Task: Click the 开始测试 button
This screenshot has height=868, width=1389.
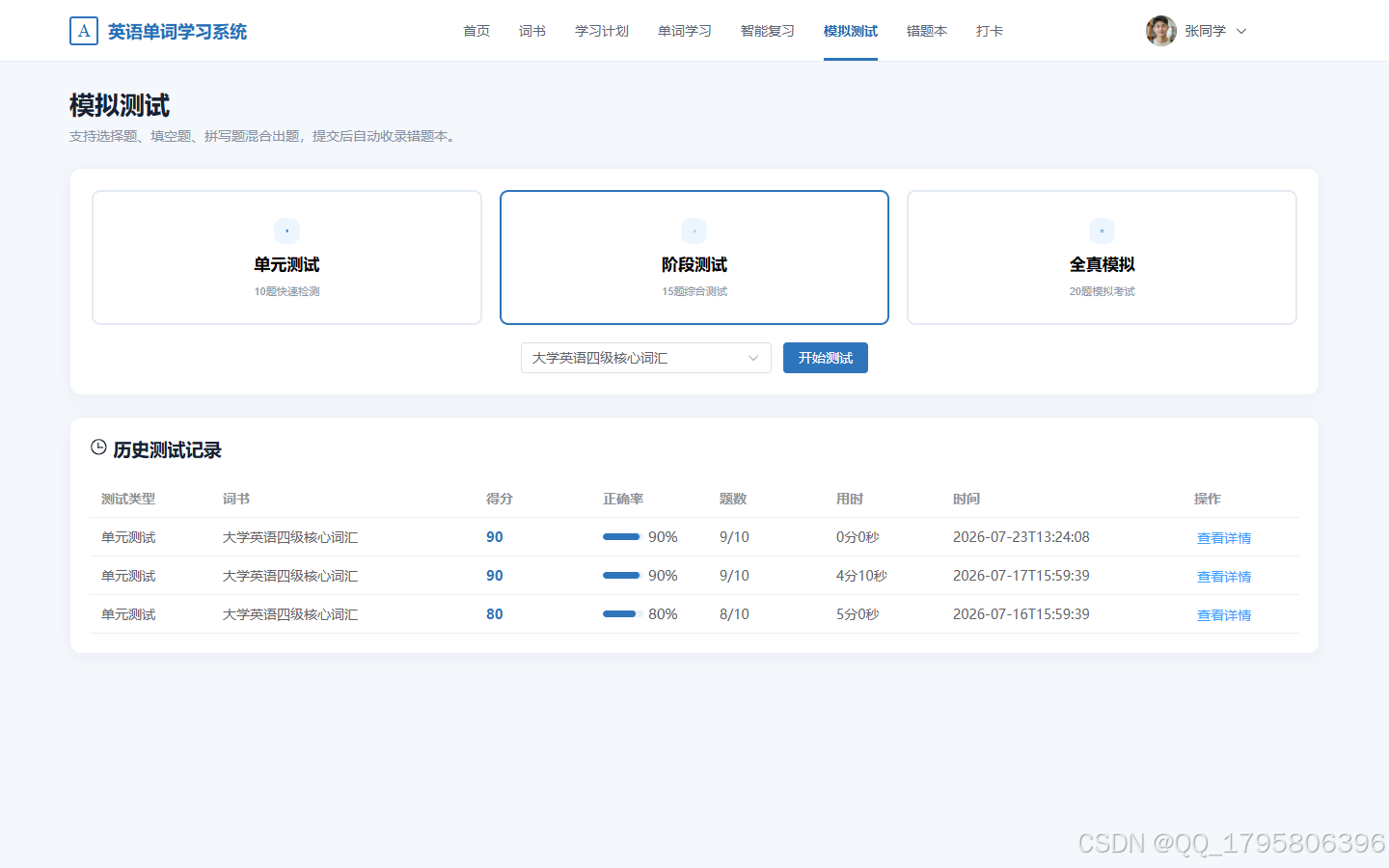Action: pos(826,358)
